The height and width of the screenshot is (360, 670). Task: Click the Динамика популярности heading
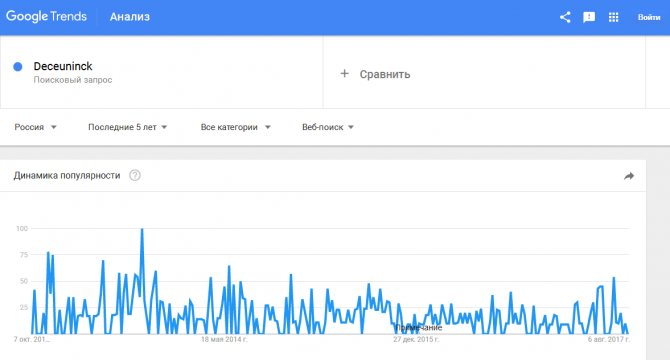67,176
